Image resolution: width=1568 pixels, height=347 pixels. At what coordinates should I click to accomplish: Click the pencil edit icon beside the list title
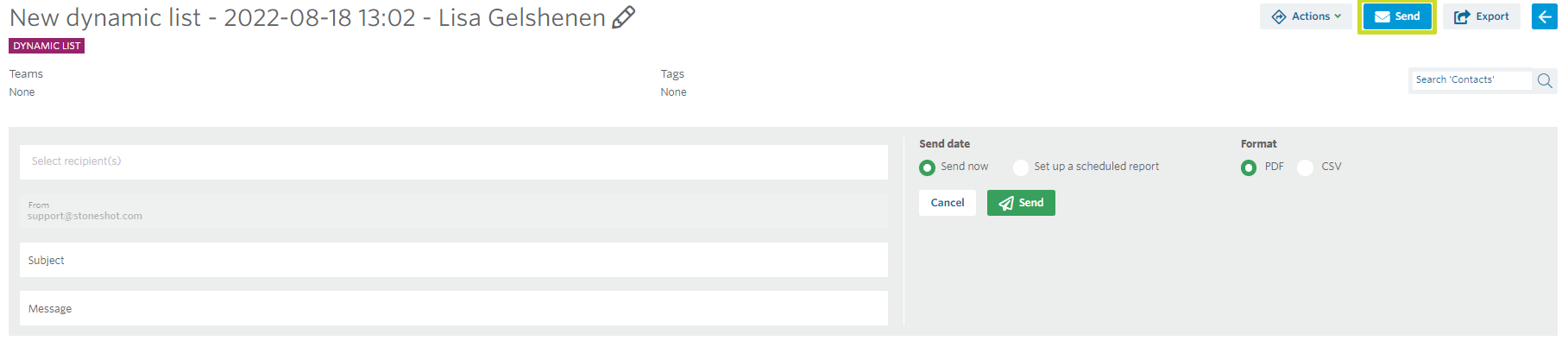click(623, 17)
